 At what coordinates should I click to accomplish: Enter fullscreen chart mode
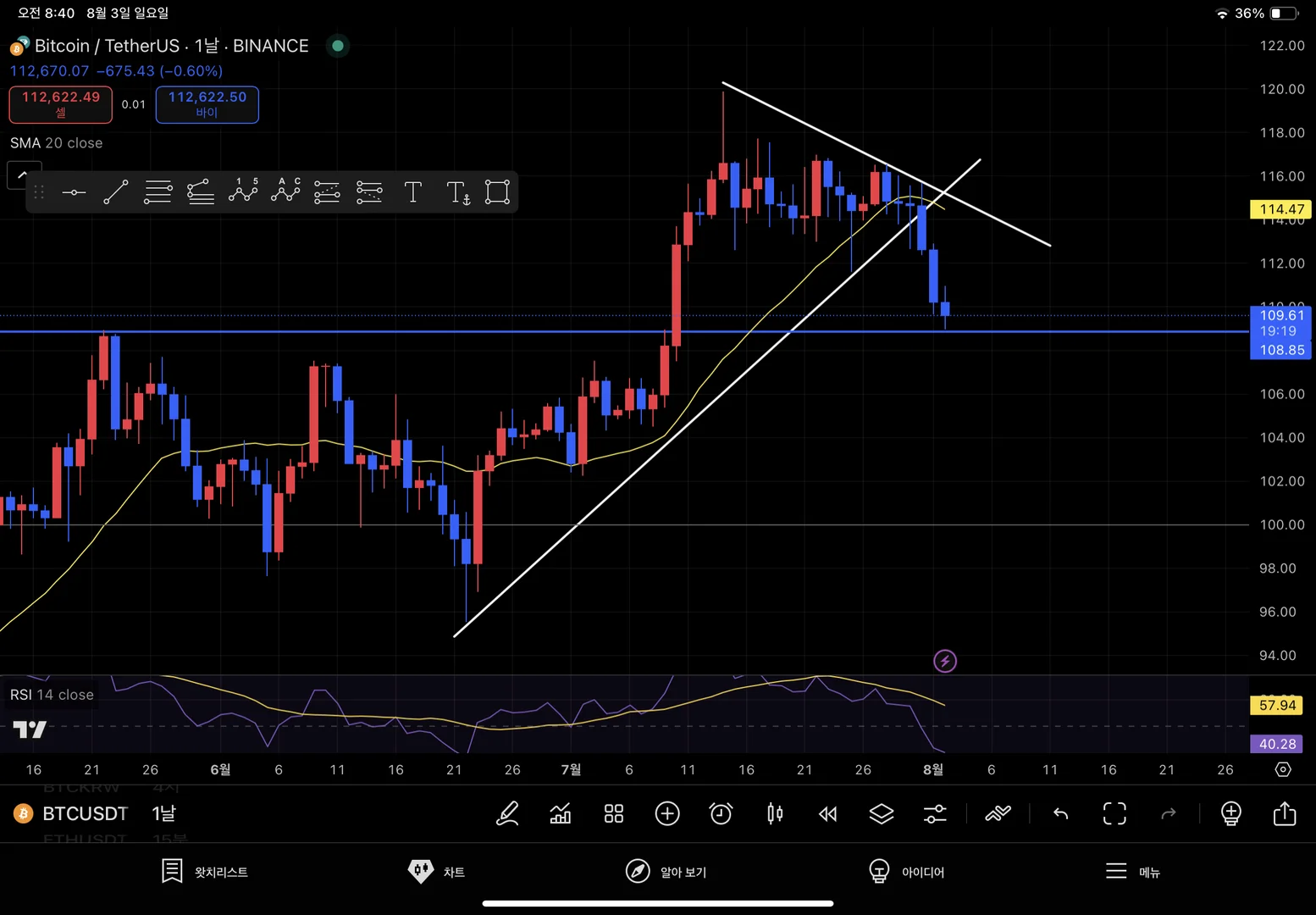1114,814
